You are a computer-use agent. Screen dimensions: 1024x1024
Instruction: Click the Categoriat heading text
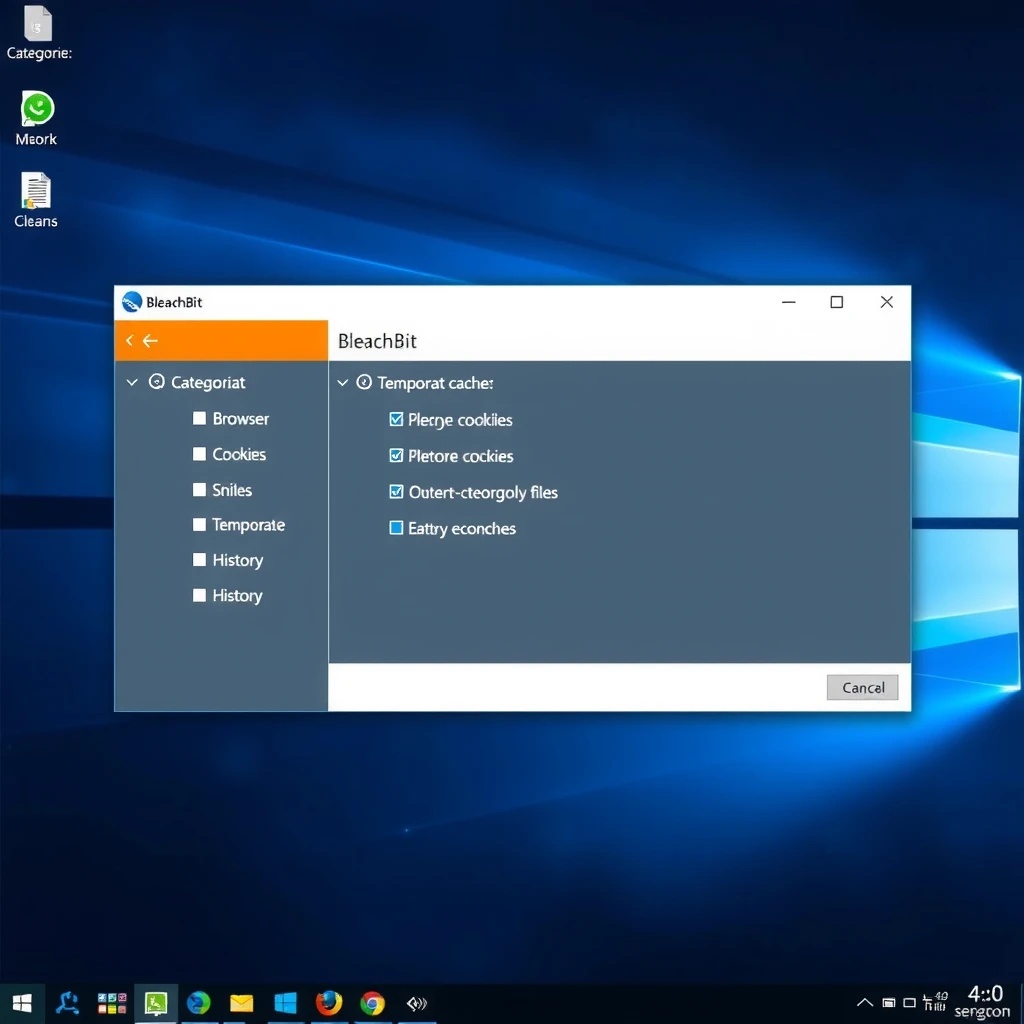click(208, 382)
